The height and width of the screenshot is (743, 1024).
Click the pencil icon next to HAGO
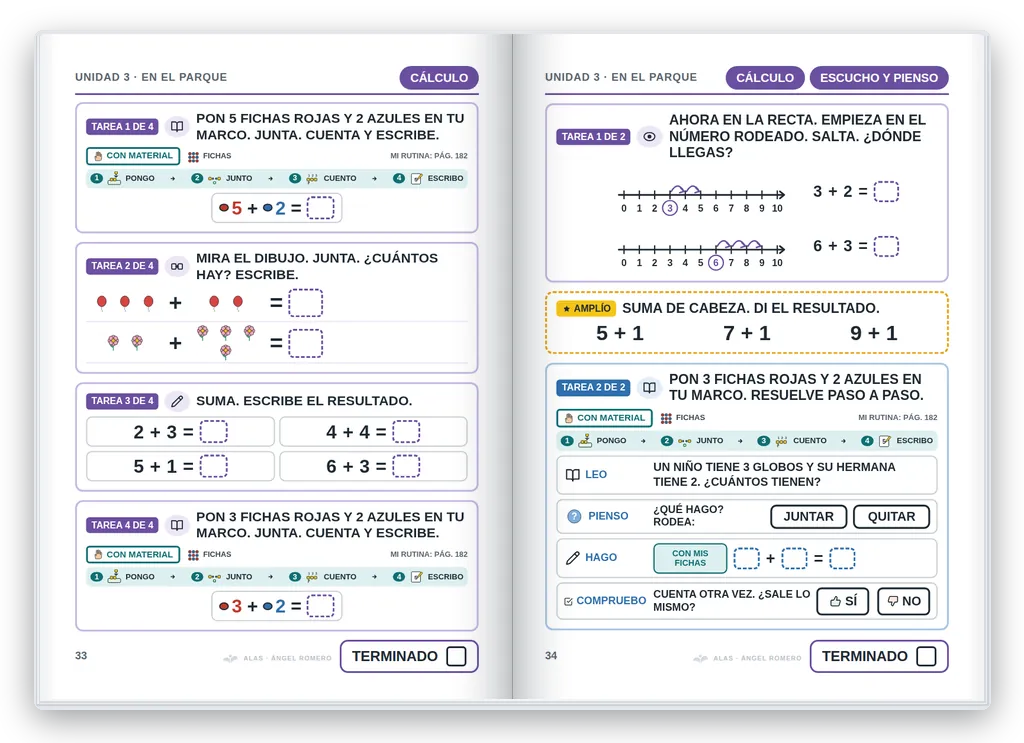tap(573, 558)
